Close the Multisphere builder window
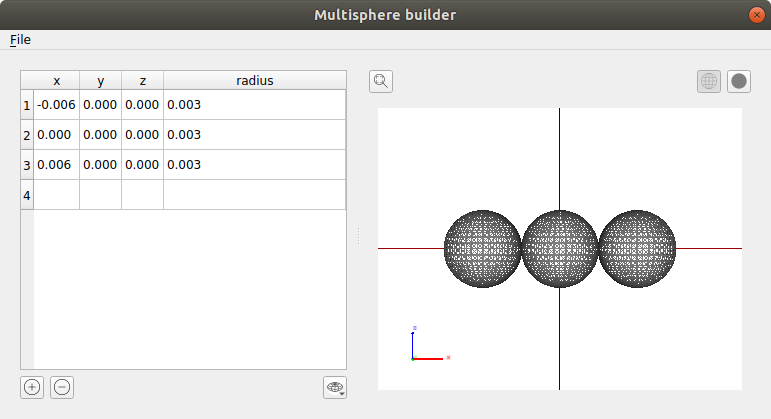The height and width of the screenshot is (419, 771). (757, 15)
